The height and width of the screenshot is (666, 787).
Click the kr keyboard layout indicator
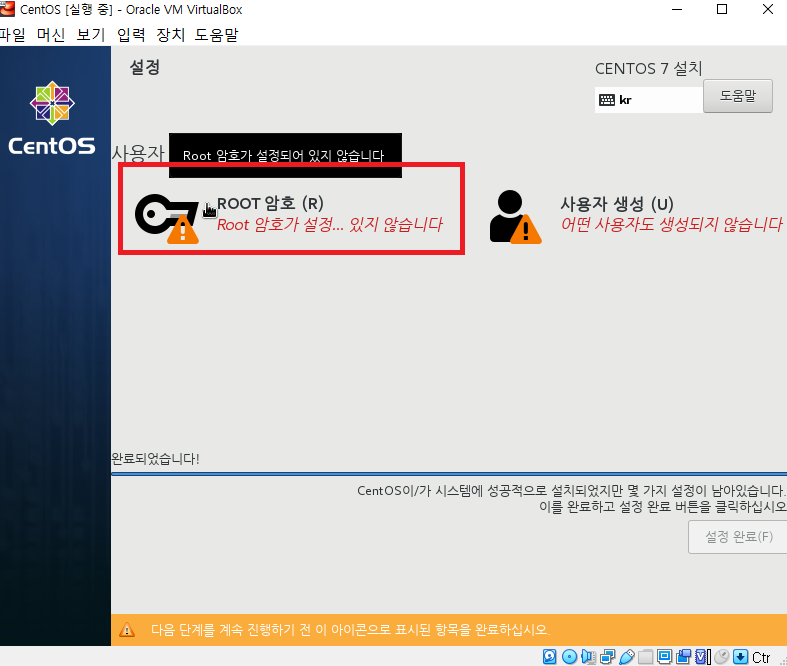pyautogui.click(x=648, y=100)
